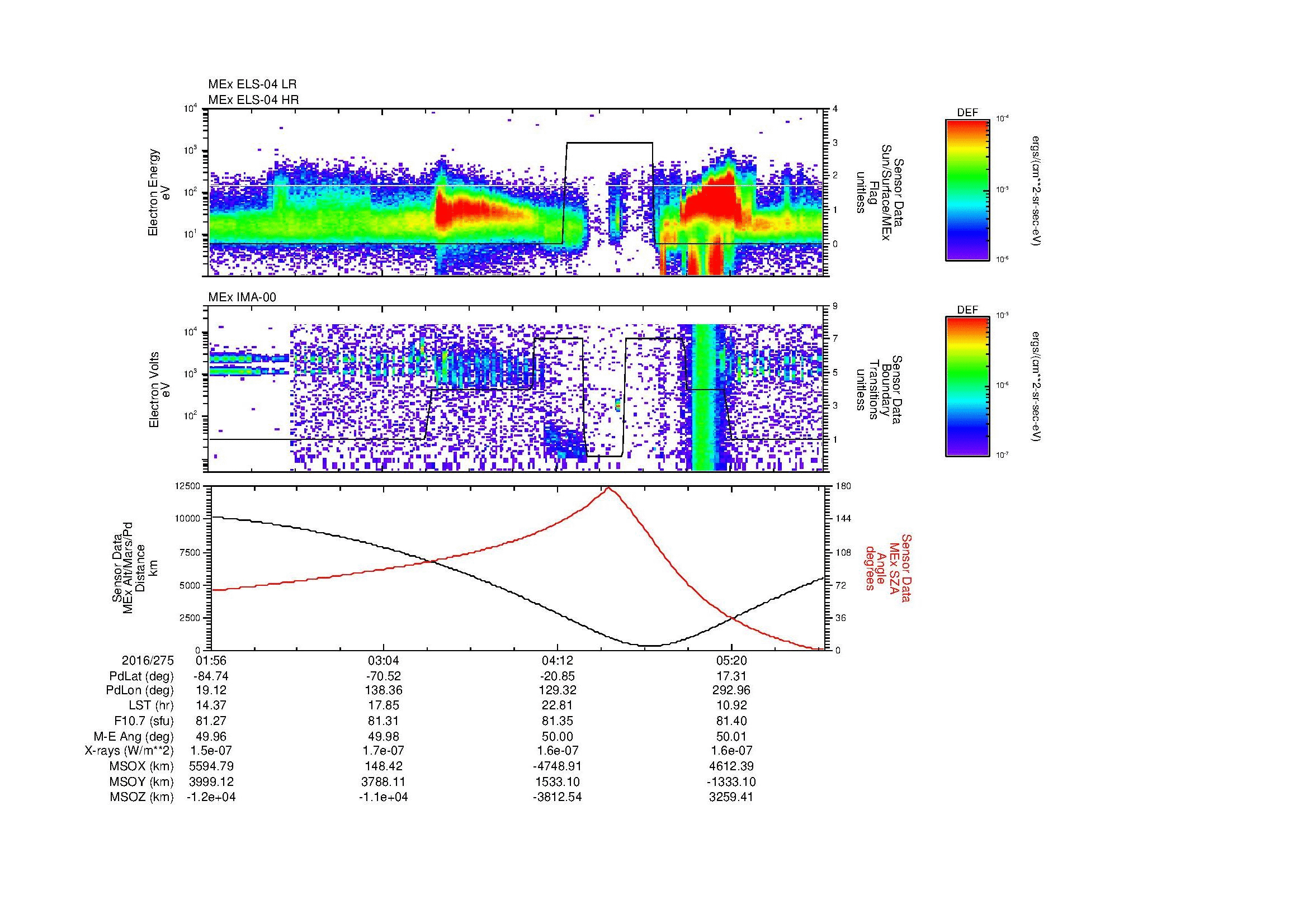Screen dimensions: 1308x924
Task: Click the M-E Ang value 49.96
Action: click(211, 737)
